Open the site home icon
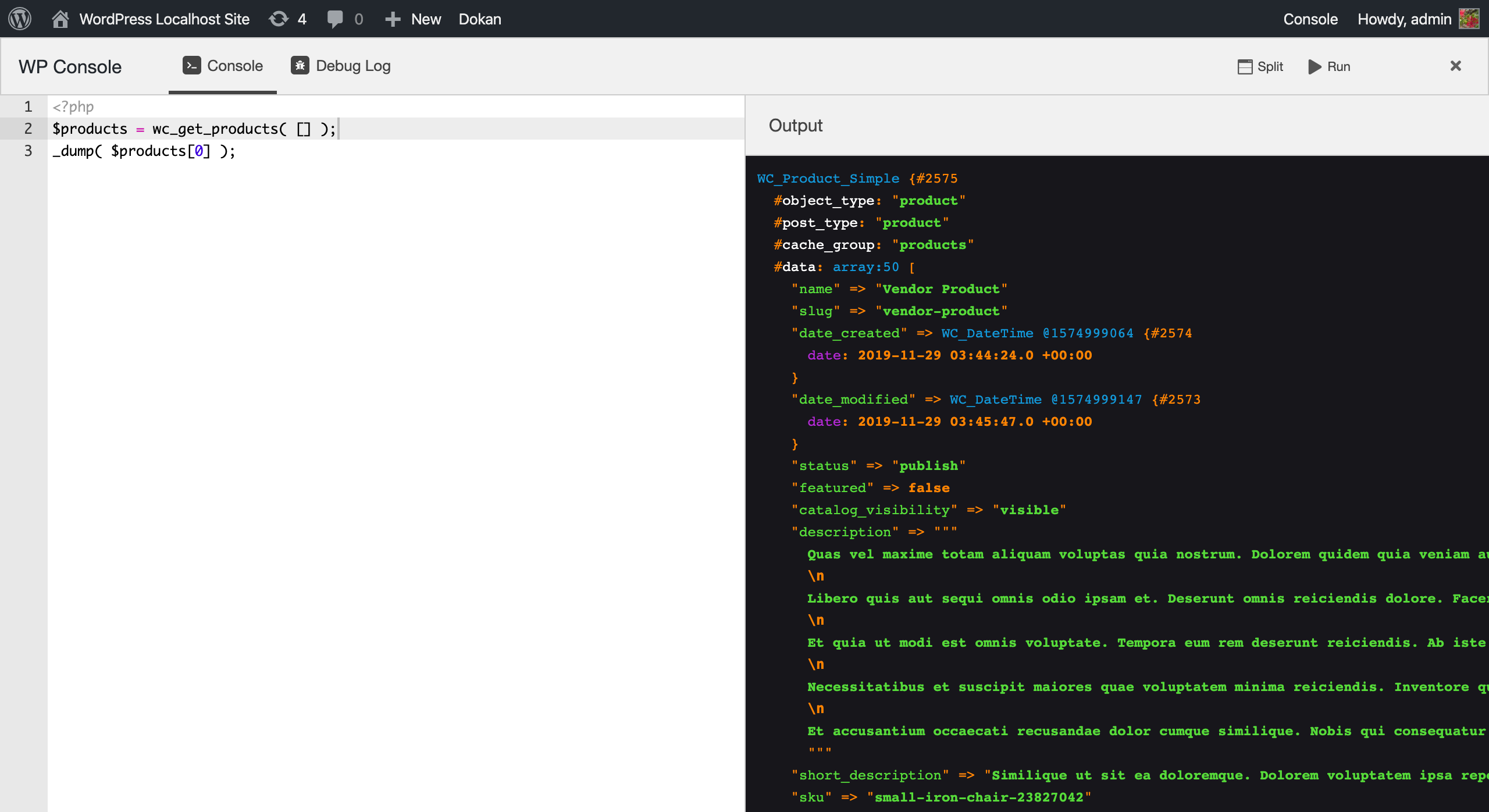Viewport: 1489px width, 812px height. pos(60,19)
